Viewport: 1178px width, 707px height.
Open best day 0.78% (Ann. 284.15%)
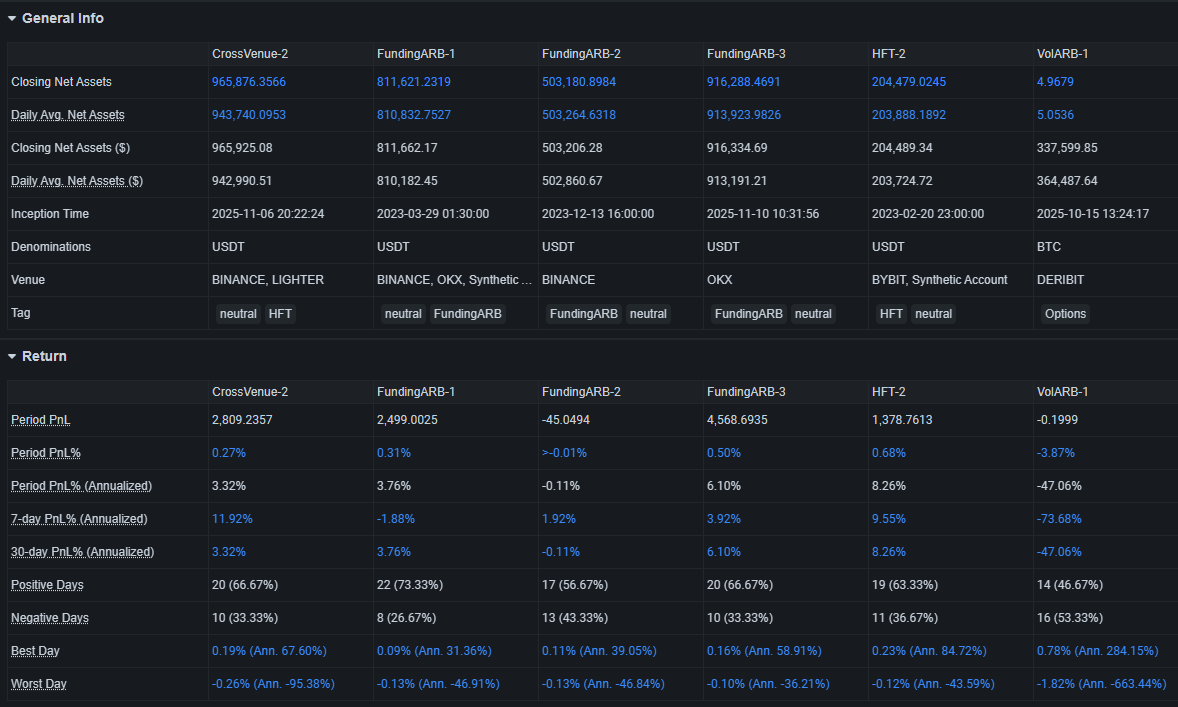pyautogui.click(x=1098, y=651)
